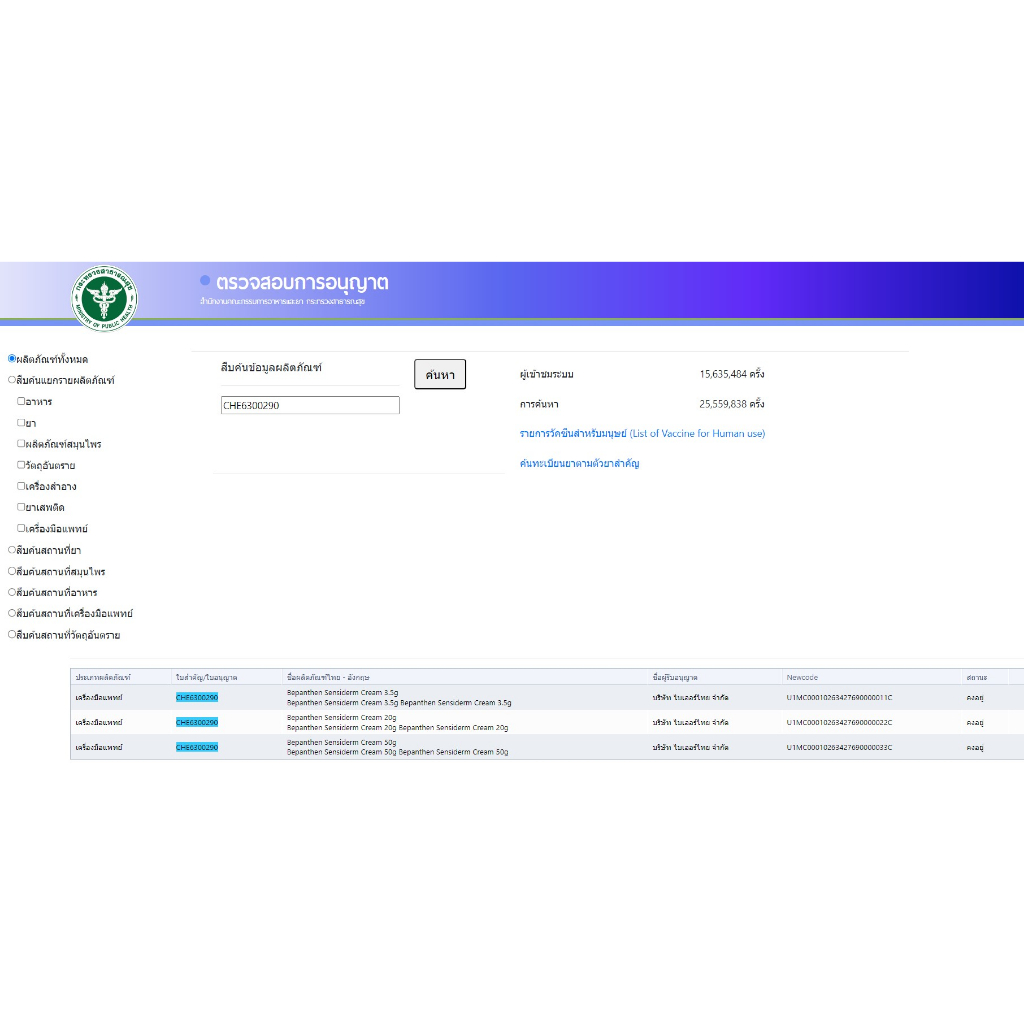Click the ตรวจสอบการอนุญาต page title

pyautogui.click(x=302, y=282)
